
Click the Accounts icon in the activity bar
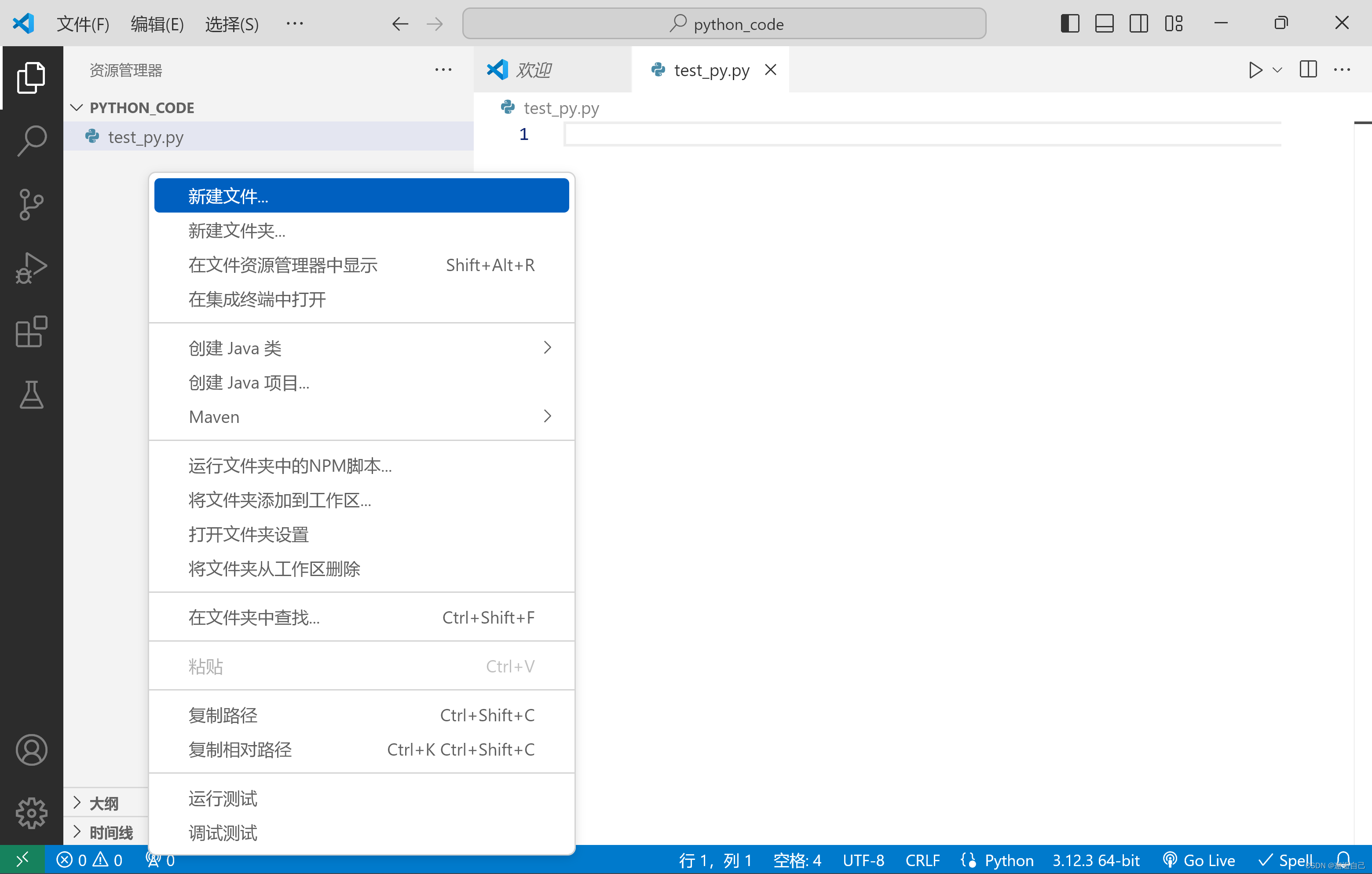(x=31, y=749)
